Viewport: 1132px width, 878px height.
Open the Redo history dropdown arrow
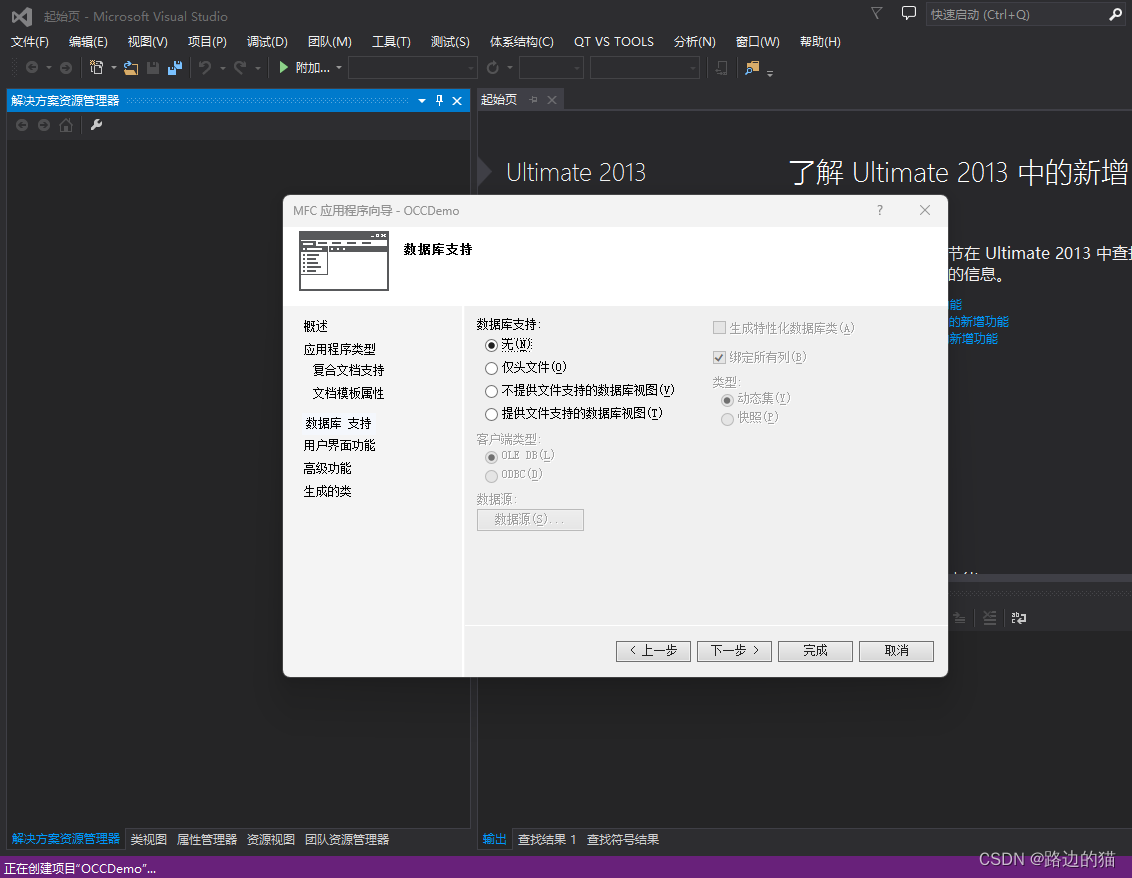[x=258, y=68]
